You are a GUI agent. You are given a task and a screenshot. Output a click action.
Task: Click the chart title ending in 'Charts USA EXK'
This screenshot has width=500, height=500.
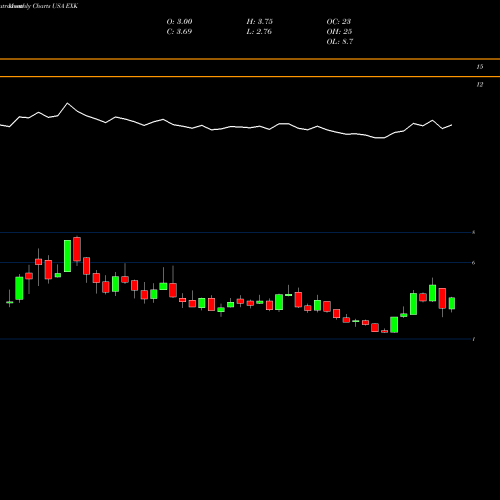pyautogui.click(x=39, y=6)
